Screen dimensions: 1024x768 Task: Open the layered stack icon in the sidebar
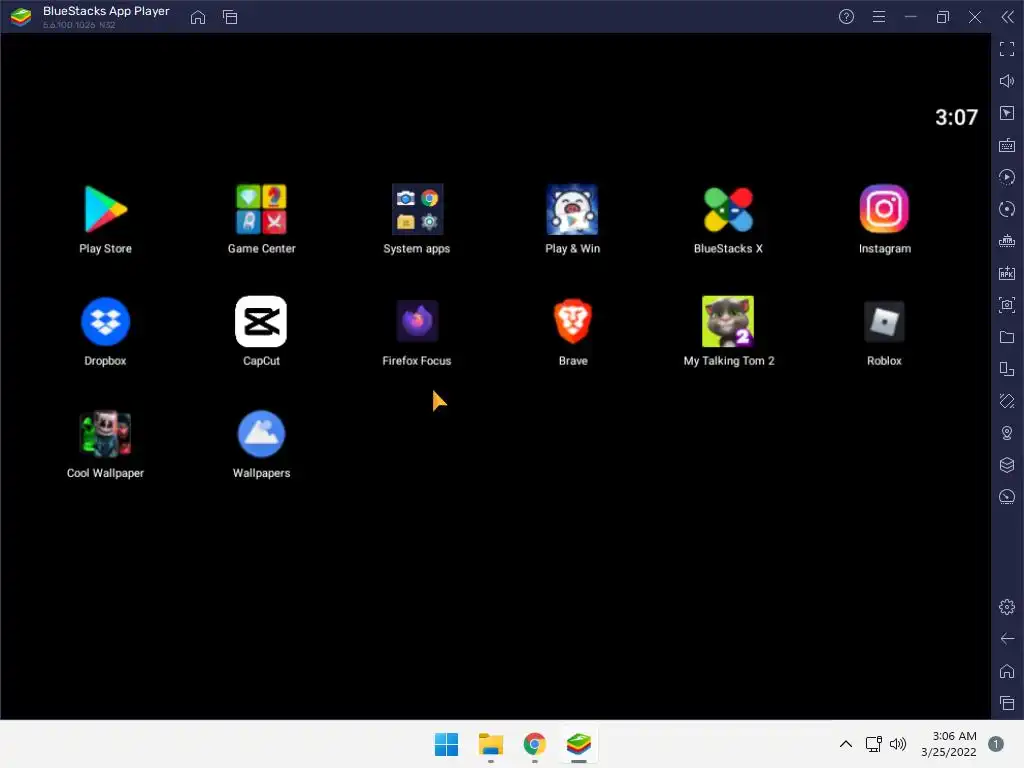[1007, 465]
